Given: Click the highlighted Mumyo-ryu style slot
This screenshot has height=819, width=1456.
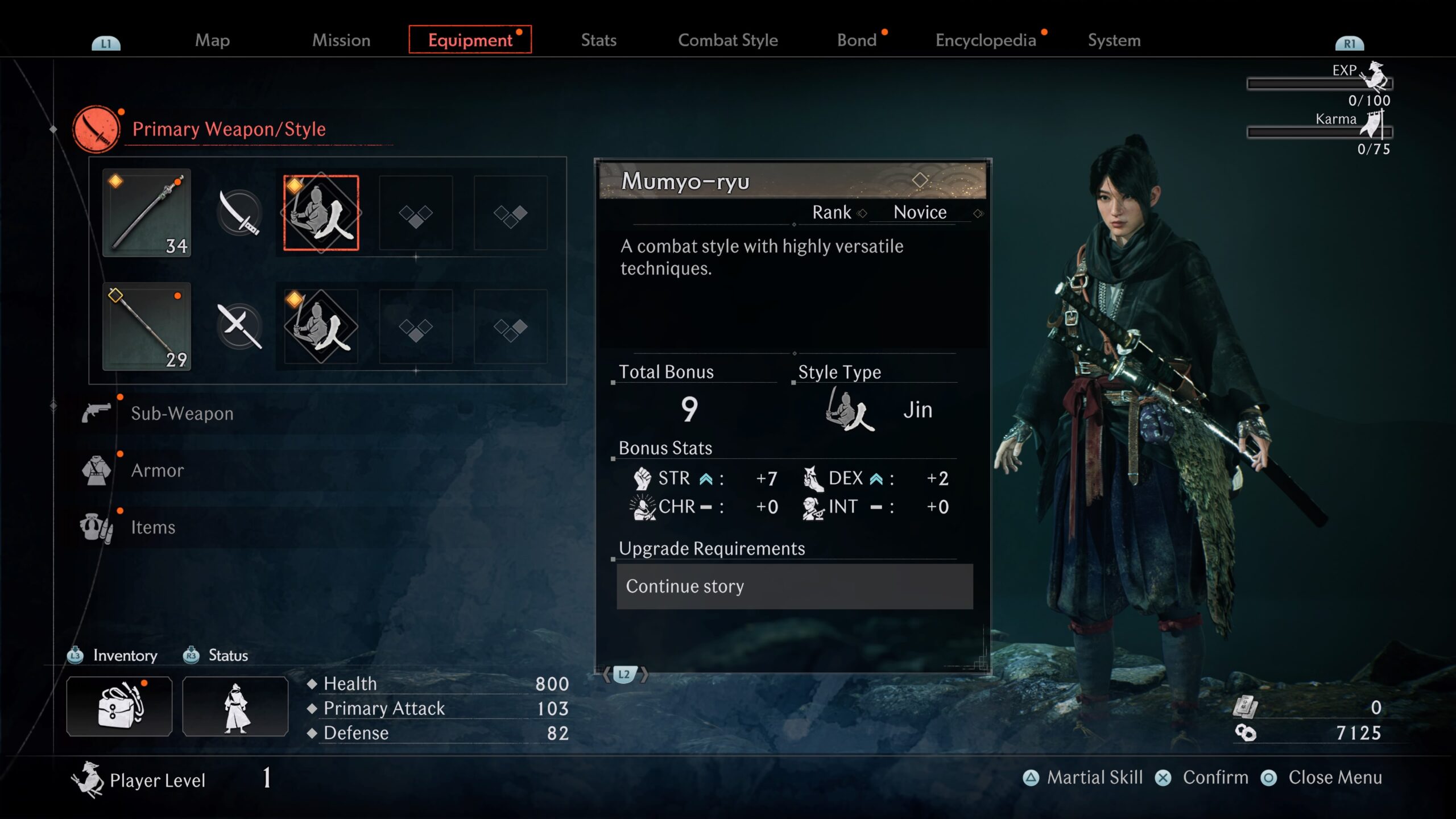Looking at the screenshot, I should point(321,213).
